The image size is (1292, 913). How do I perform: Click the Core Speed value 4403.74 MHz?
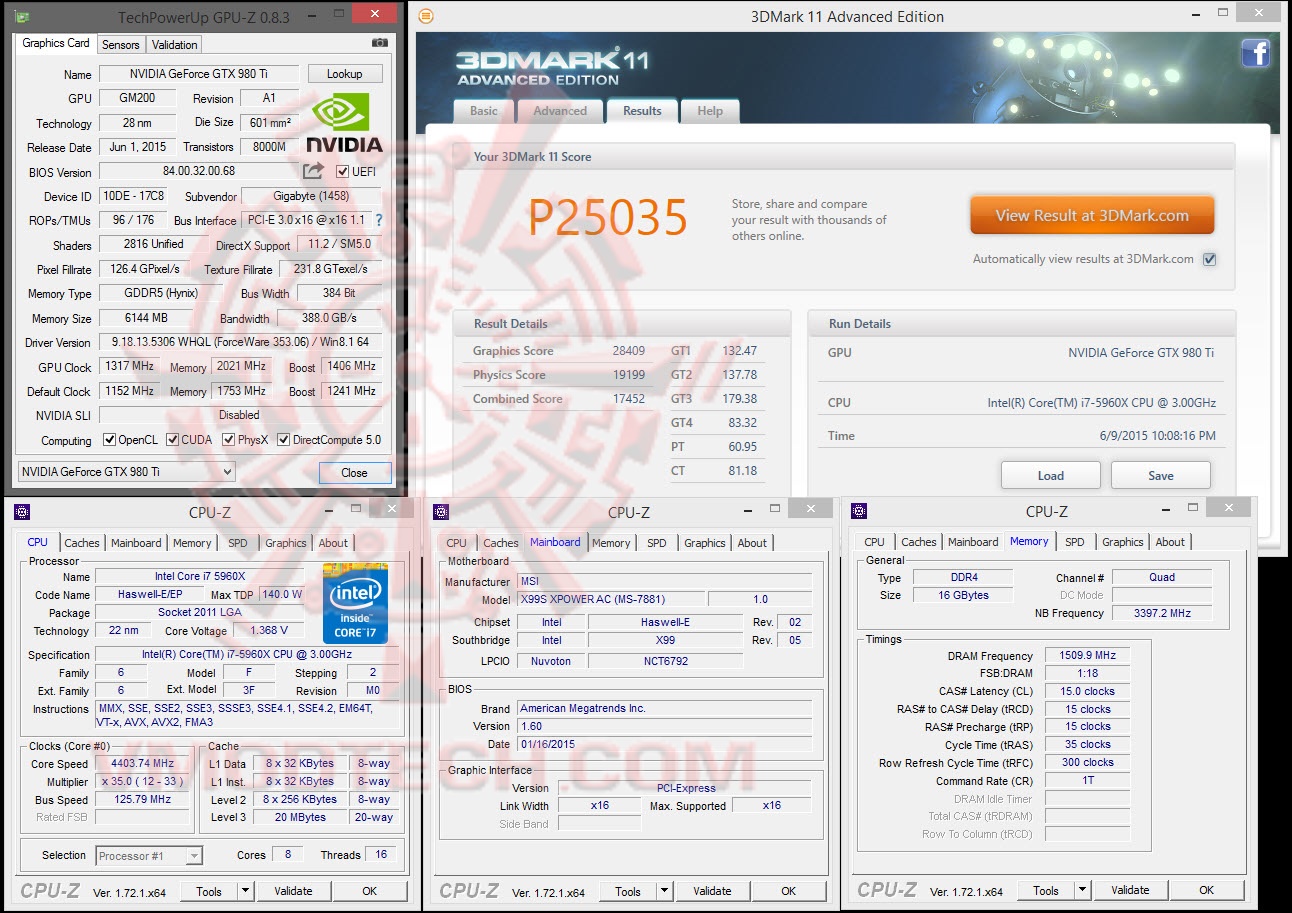click(x=142, y=764)
